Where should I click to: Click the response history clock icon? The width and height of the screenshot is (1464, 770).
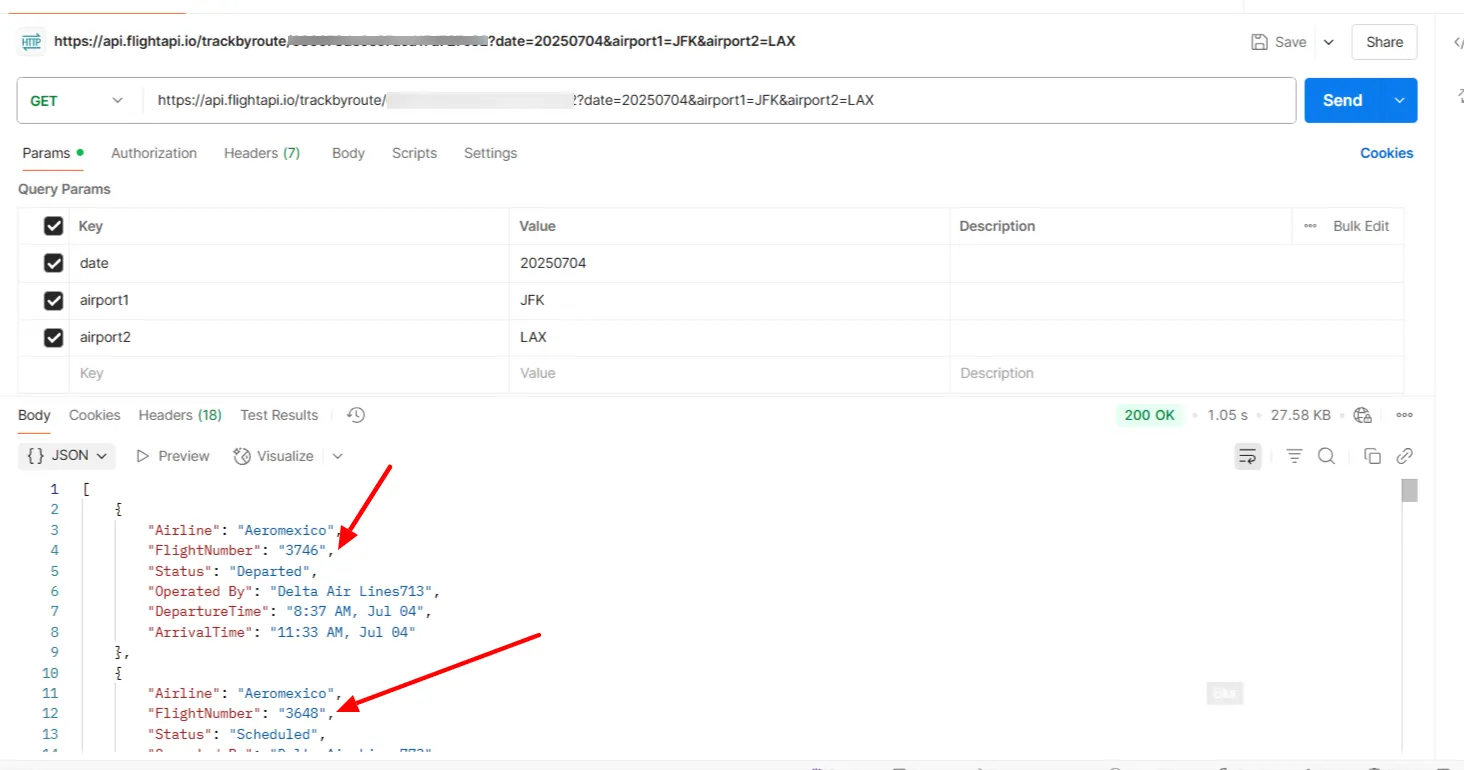(x=356, y=415)
